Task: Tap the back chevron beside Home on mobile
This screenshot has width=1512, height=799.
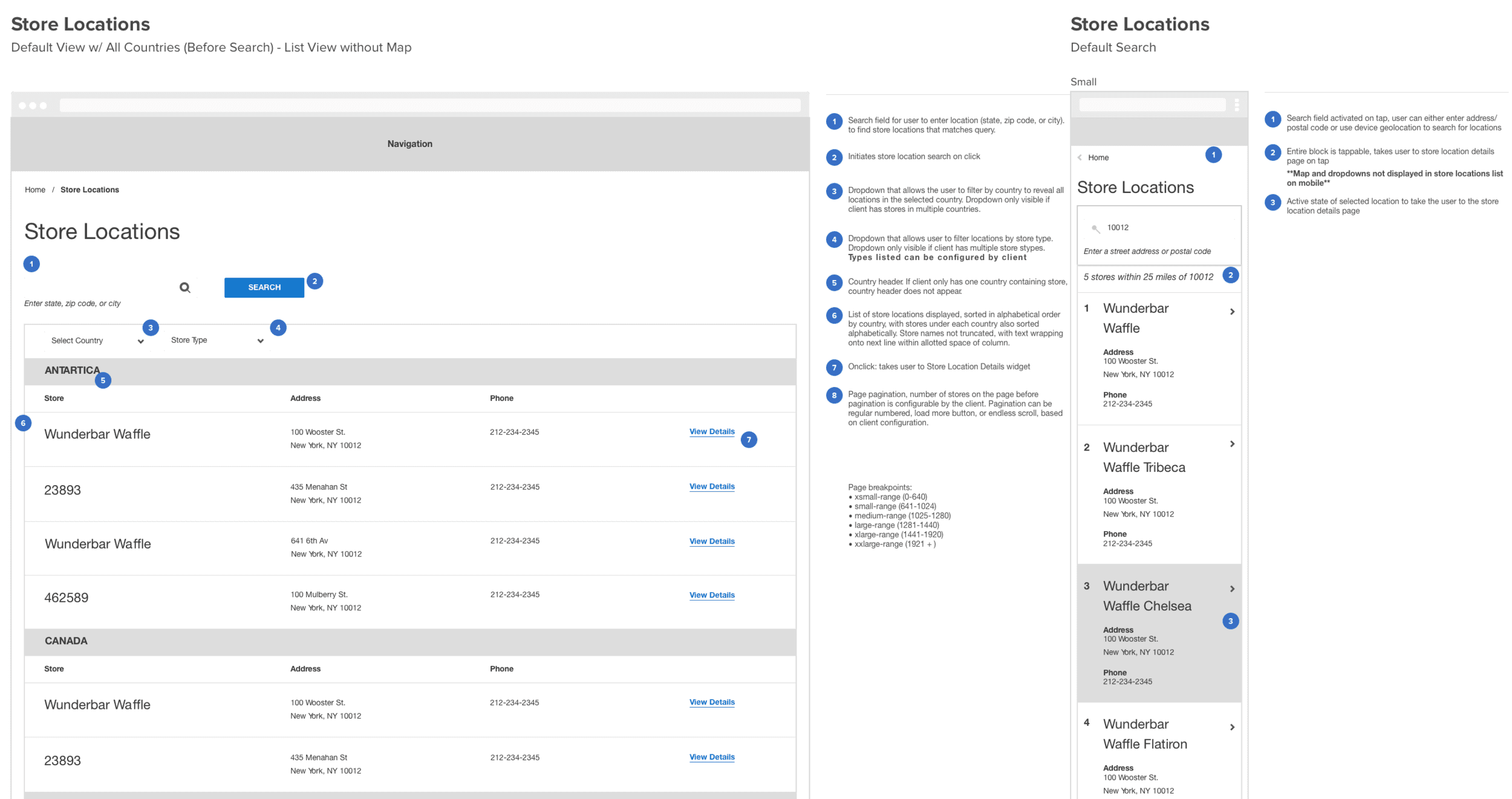Action: point(1080,158)
